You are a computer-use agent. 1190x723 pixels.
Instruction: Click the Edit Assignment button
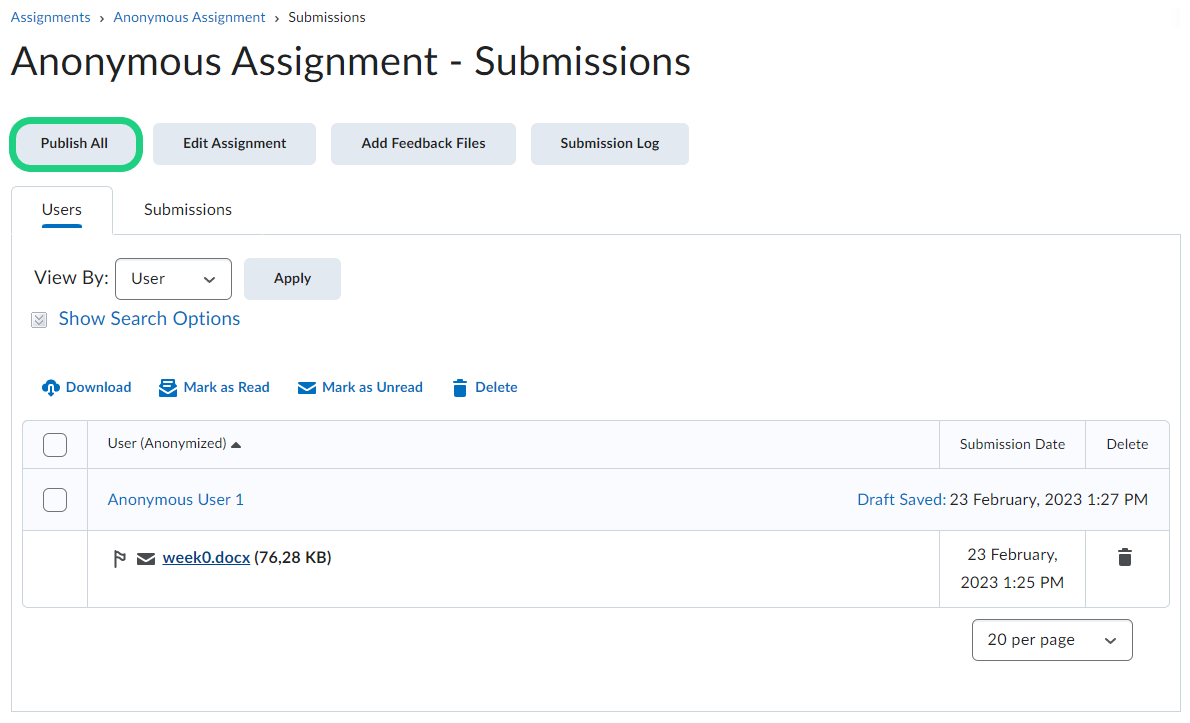coord(234,144)
